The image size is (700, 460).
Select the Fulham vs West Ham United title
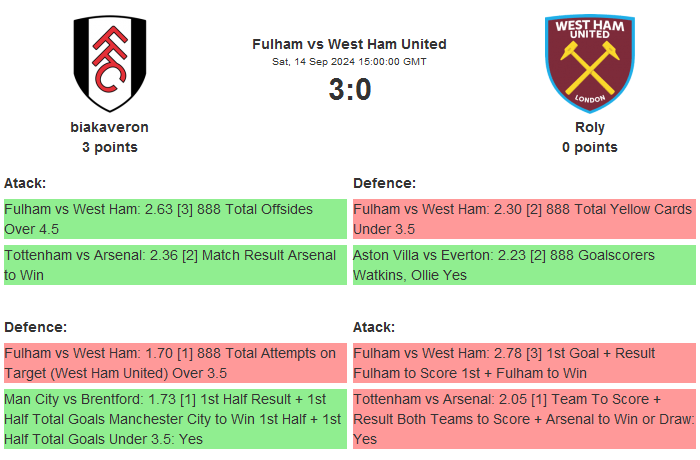click(349, 44)
